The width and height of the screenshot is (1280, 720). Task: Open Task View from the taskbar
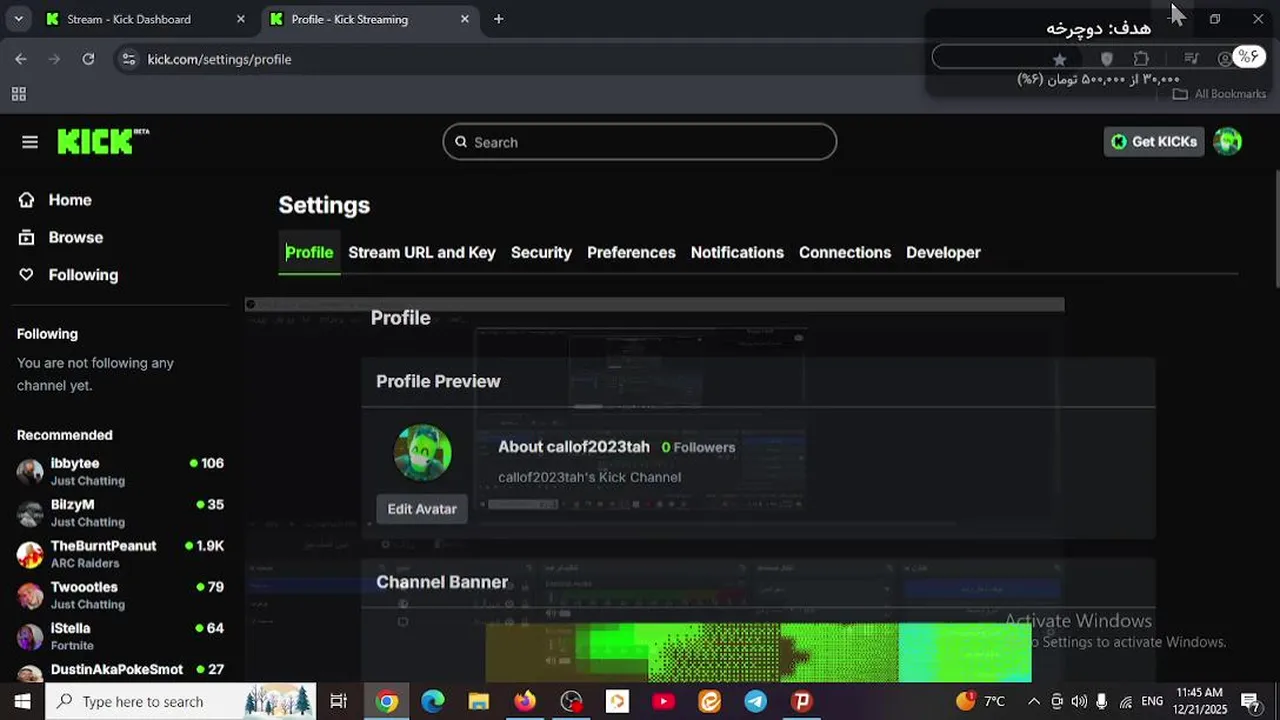[x=339, y=701]
